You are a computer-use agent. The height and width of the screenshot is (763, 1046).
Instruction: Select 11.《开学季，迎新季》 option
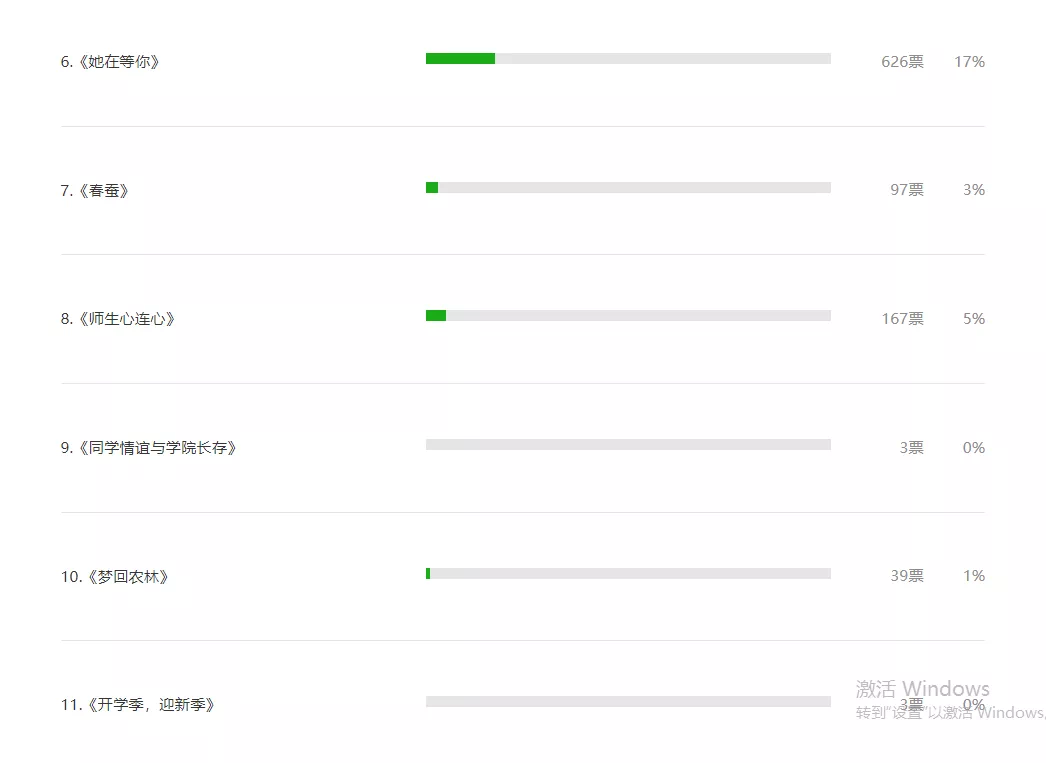(138, 705)
